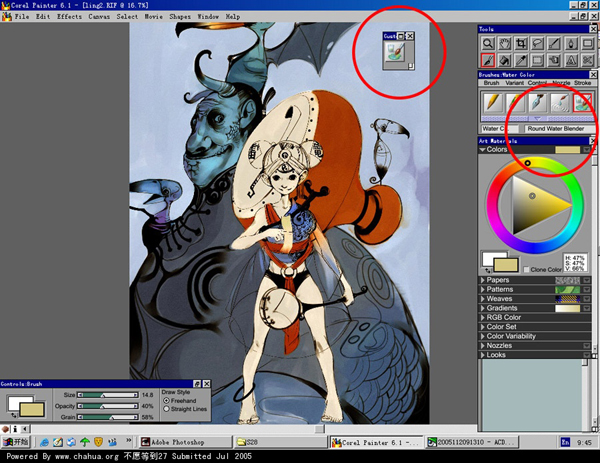
Task: Click the Size slider track
Action: click(x=108, y=395)
